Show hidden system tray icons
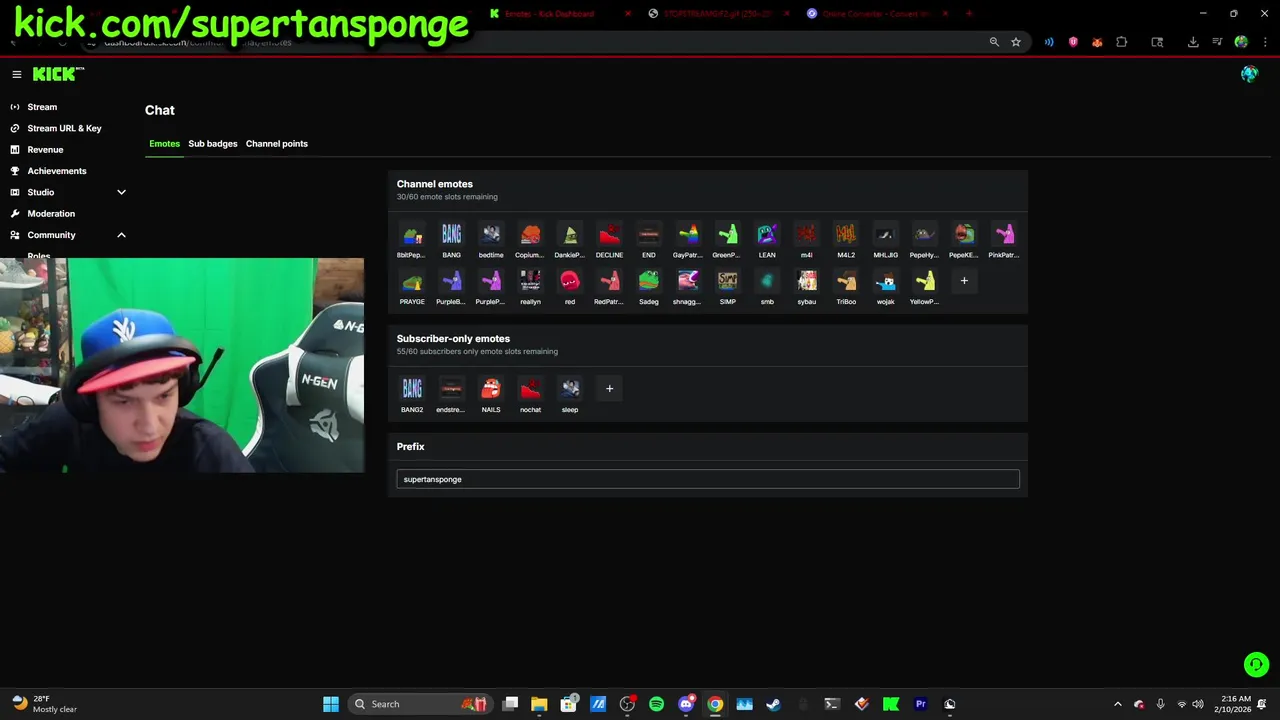The width and height of the screenshot is (1280, 720). coord(1117,704)
